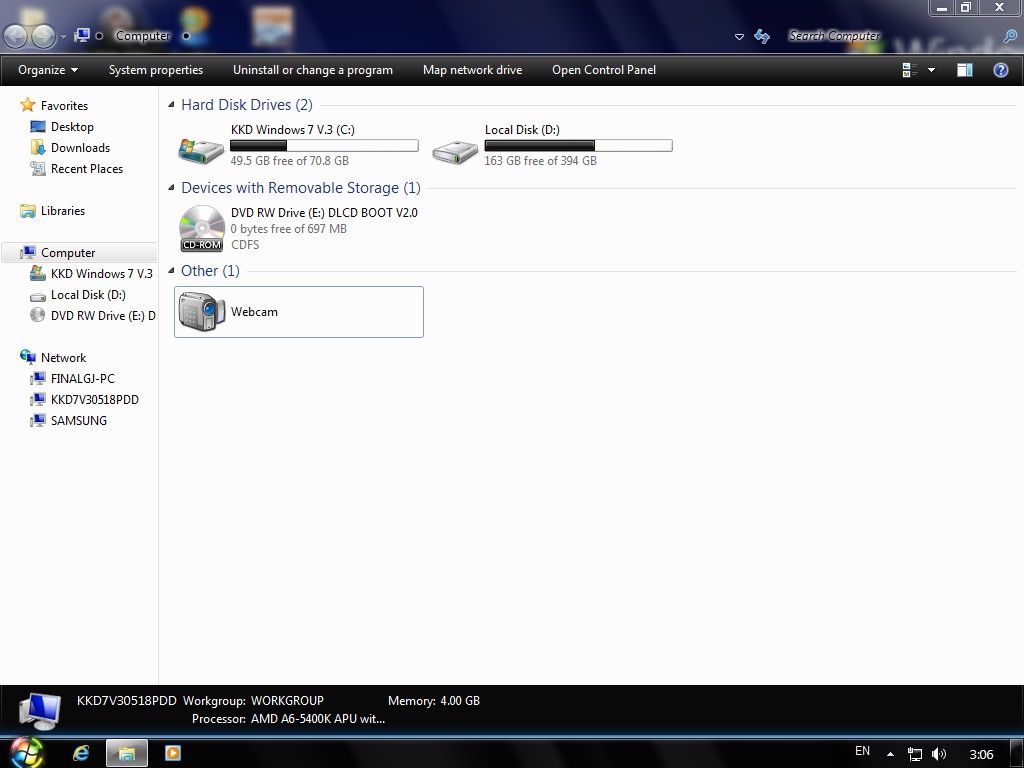The height and width of the screenshot is (768, 1024).
Task: Click System properties
Action: tap(155, 70)
